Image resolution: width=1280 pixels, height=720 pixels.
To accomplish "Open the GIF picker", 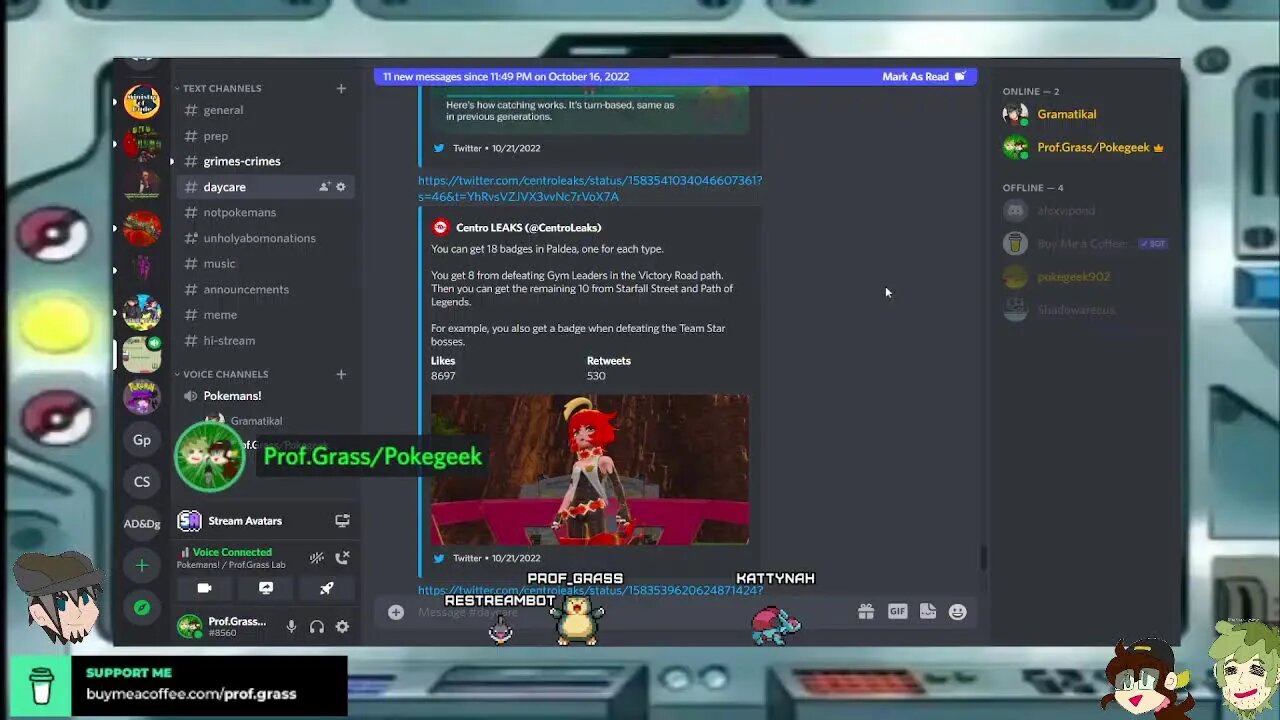I will tap(897, 612).
